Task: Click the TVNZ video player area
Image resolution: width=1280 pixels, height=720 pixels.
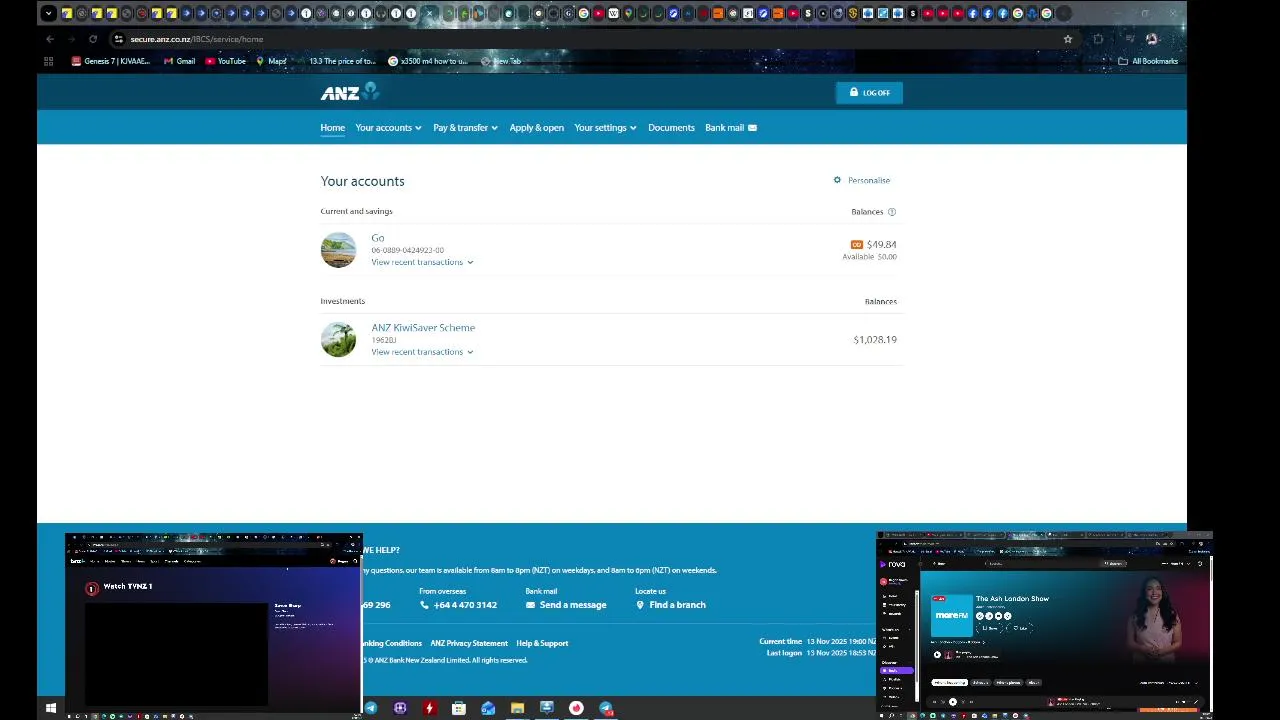Action: 176,654
